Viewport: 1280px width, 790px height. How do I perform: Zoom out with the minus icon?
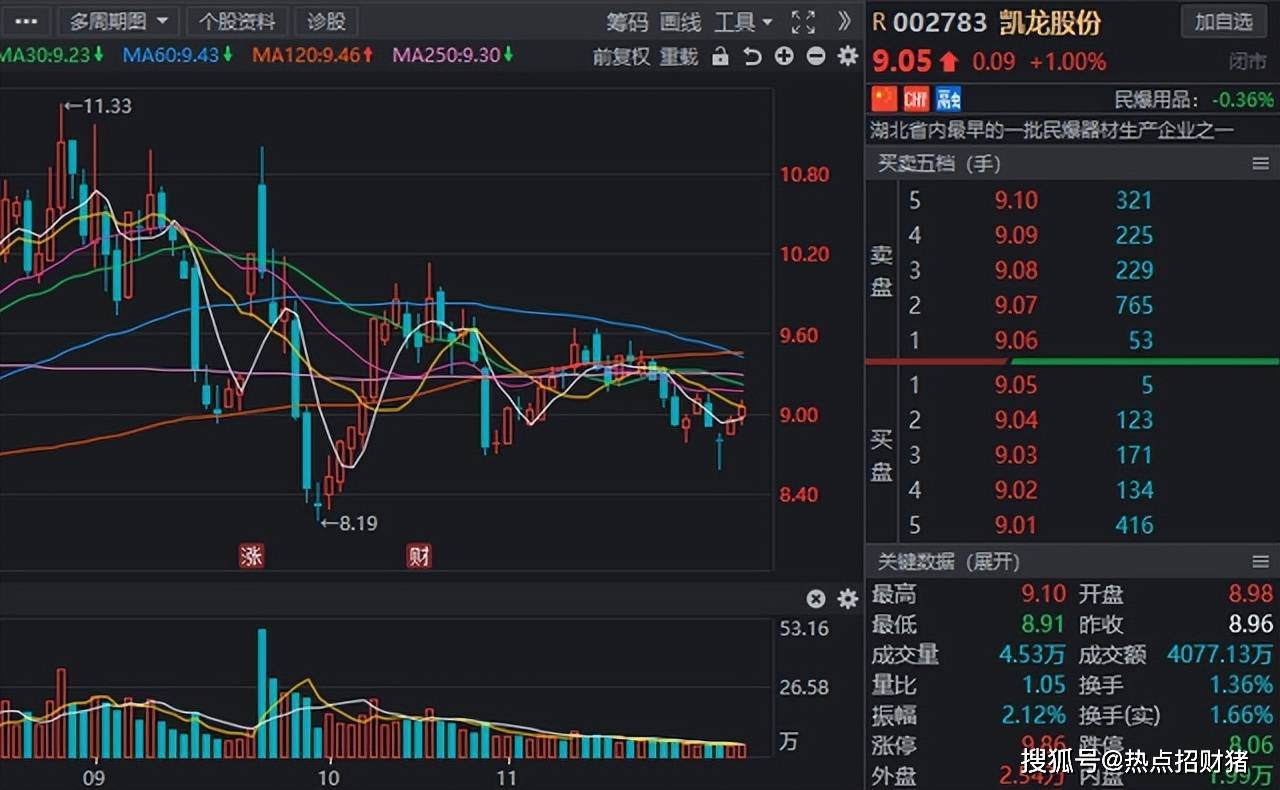click(816, 56)
